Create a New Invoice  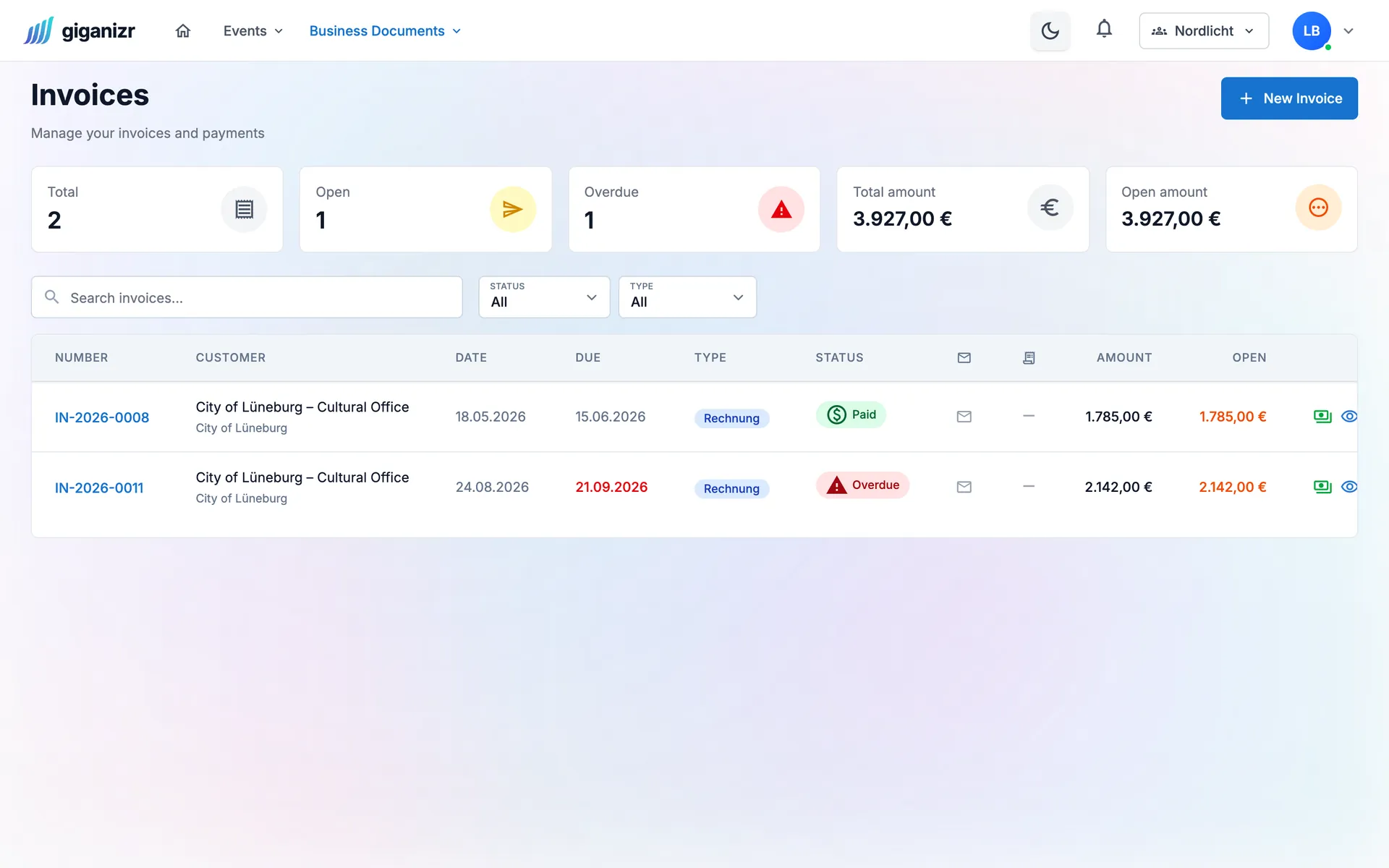[x=1289, y=98]
